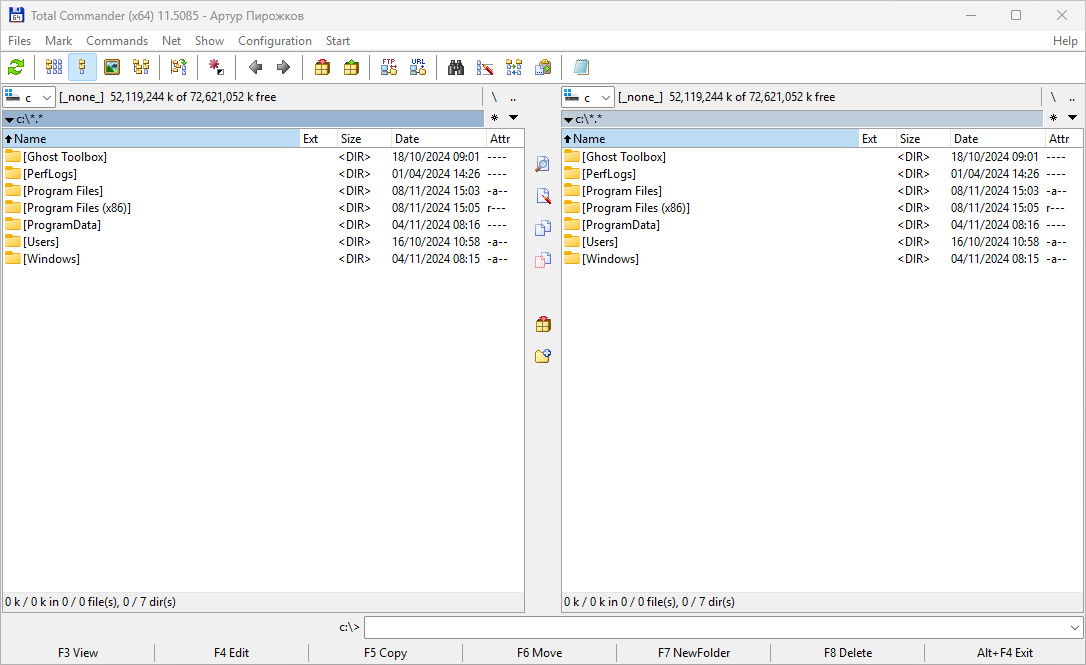Go to root with left panel backslash button

(x=495, y=97)
